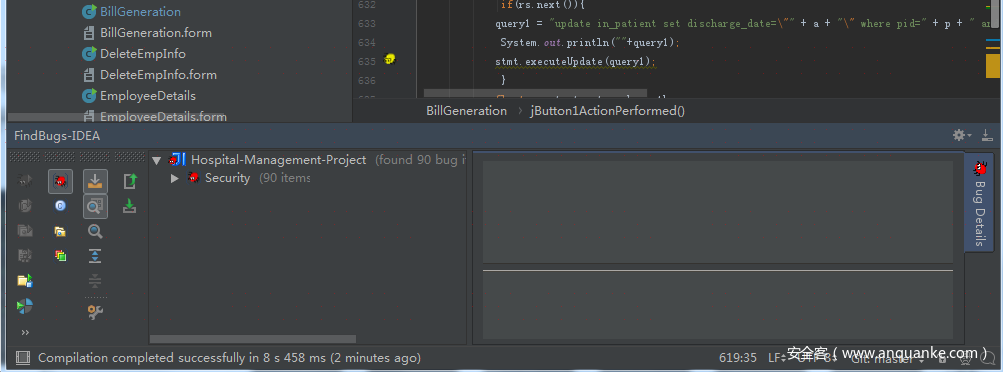Viewport: 1003px width, 372px height.
Task: Open FindBugs-IDEA panel gear settings menu
Action: point(961,136)
